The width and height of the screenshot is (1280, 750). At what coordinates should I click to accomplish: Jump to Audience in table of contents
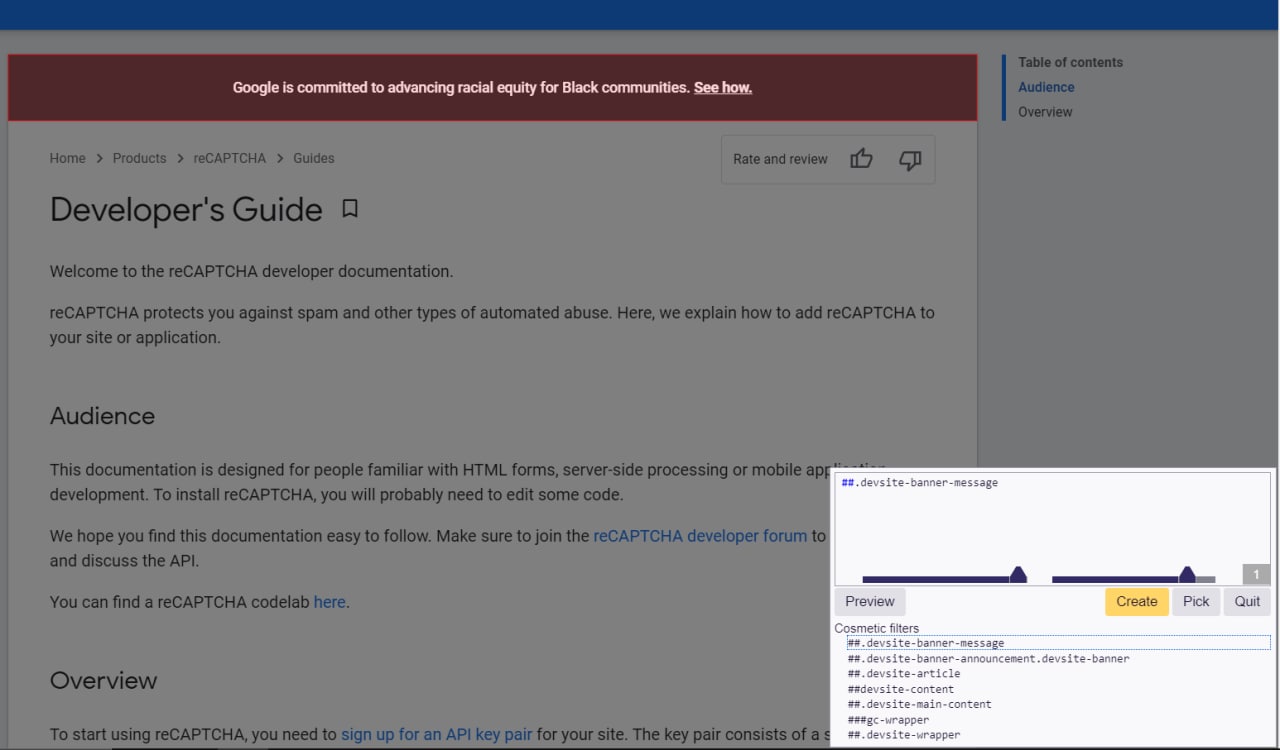[x=1046, y=87]
